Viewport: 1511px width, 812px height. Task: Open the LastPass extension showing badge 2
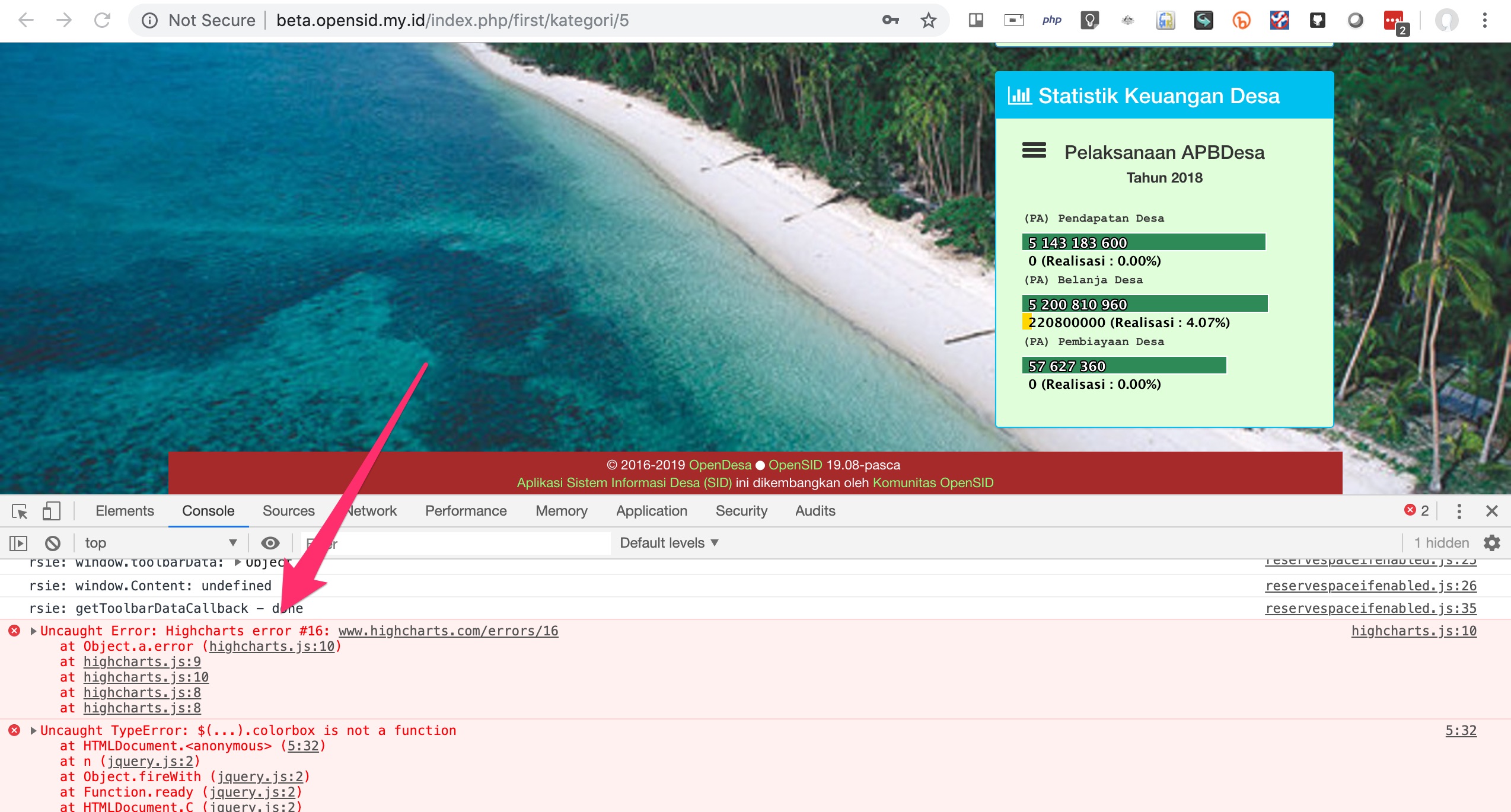tap(1392, 20)
